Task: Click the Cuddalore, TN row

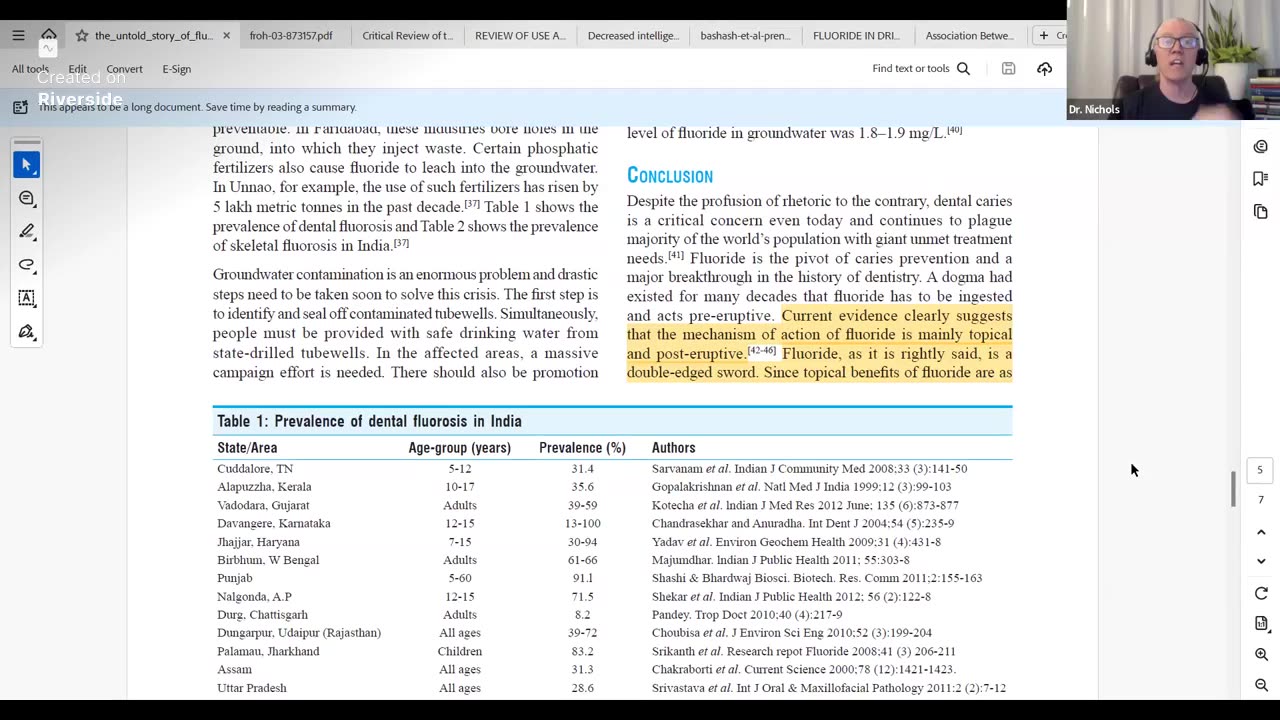Action: (612, 468)
